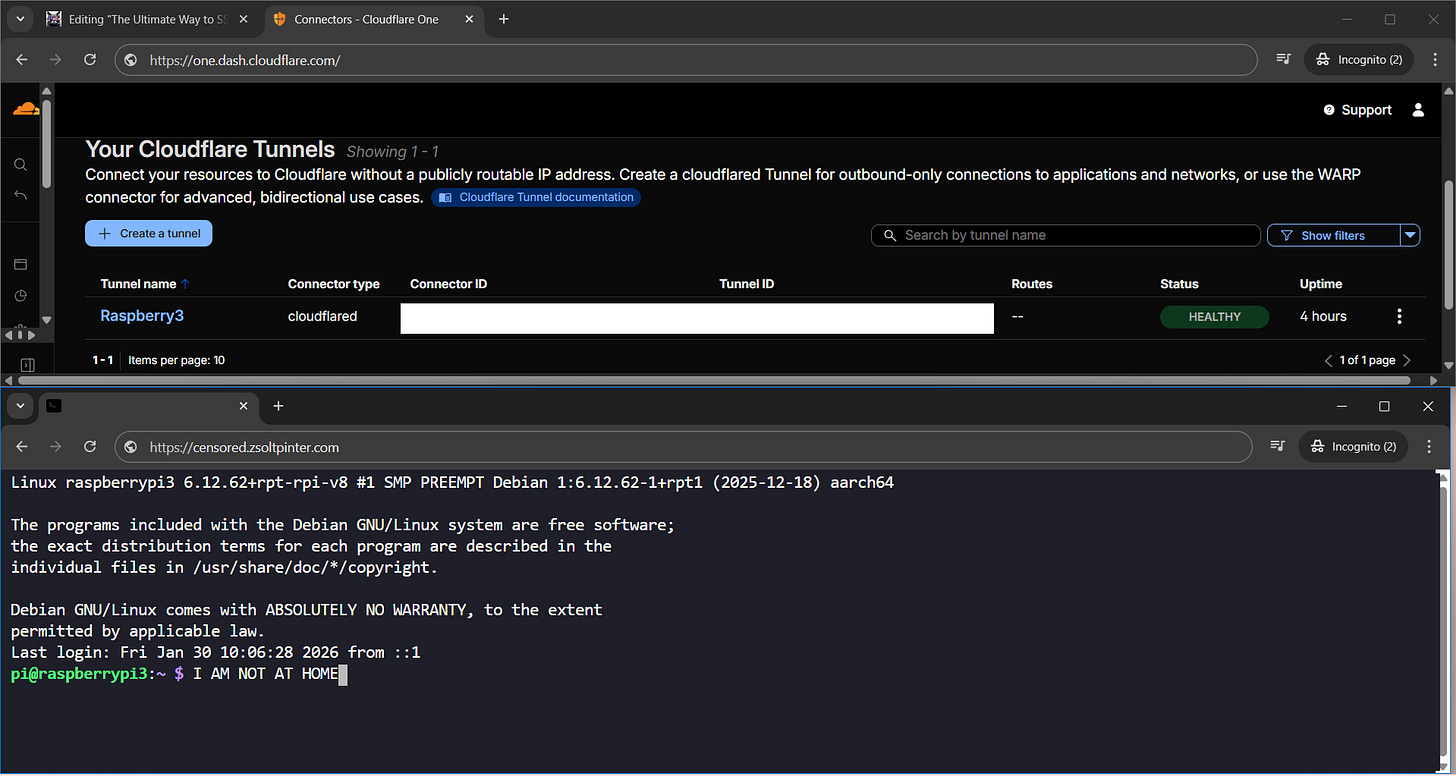Viewport: 1456px width, 776px height.
Task: Click the Show filters button
Action: (x=1333, y=235)
